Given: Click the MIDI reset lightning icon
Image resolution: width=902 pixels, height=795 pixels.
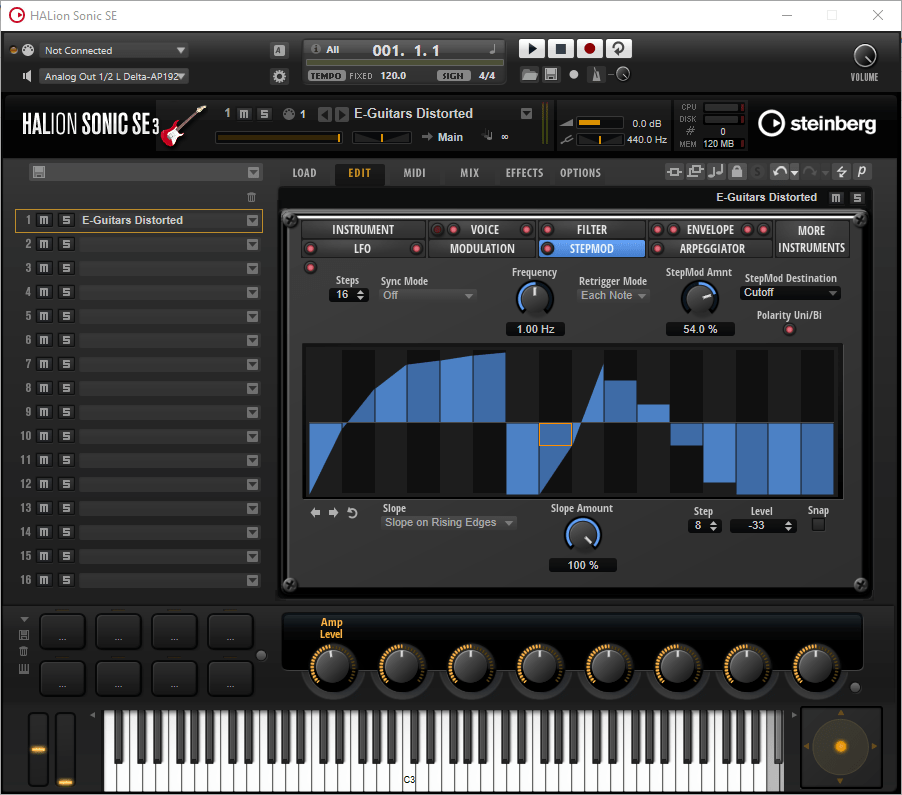Looking at the screenshot, I should (842, 172).
